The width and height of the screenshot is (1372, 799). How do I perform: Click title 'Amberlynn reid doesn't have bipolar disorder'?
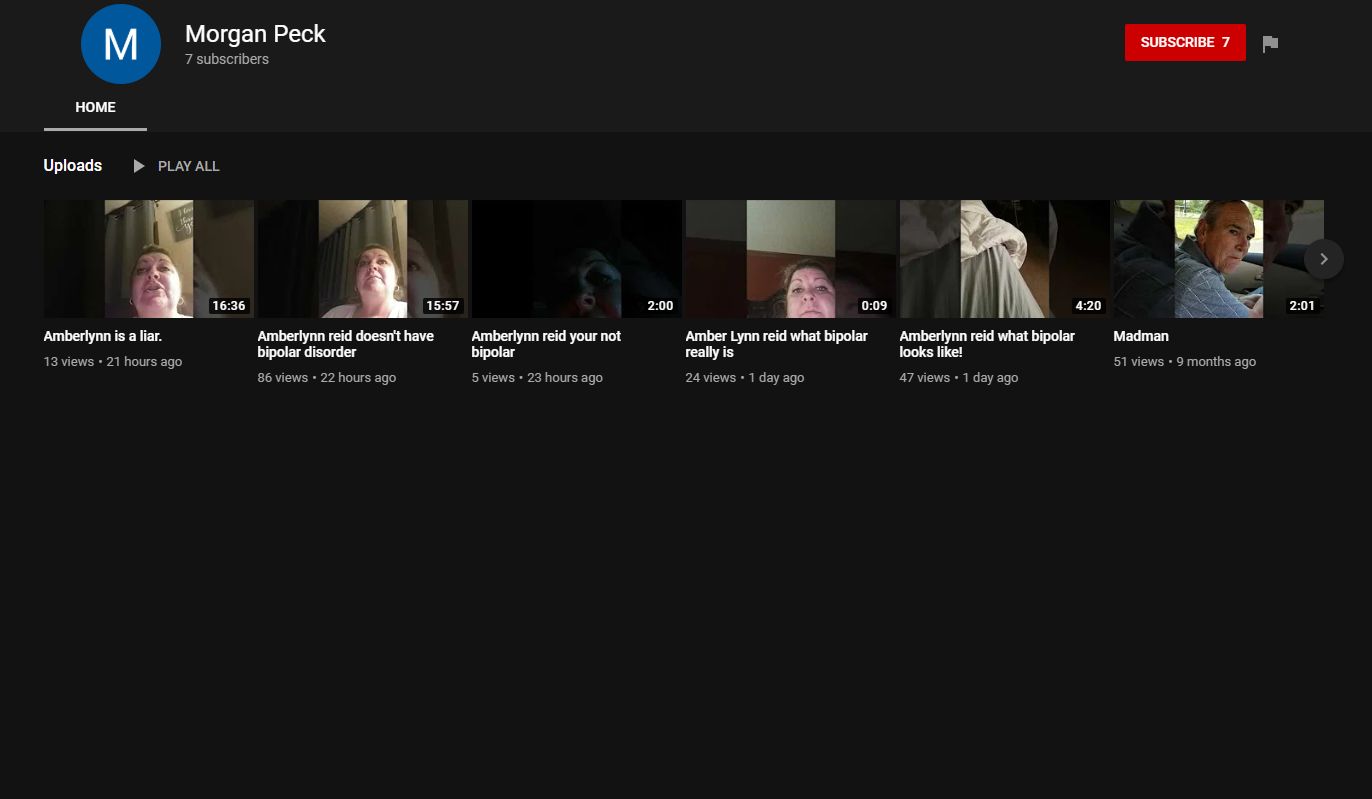click(x=346, y=344)
